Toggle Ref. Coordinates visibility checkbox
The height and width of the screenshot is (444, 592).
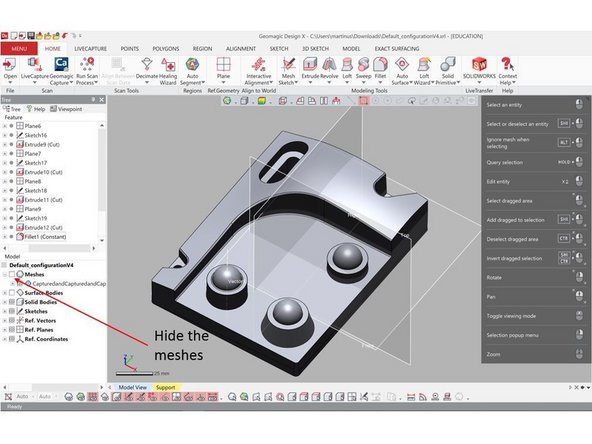click(12, 339)
